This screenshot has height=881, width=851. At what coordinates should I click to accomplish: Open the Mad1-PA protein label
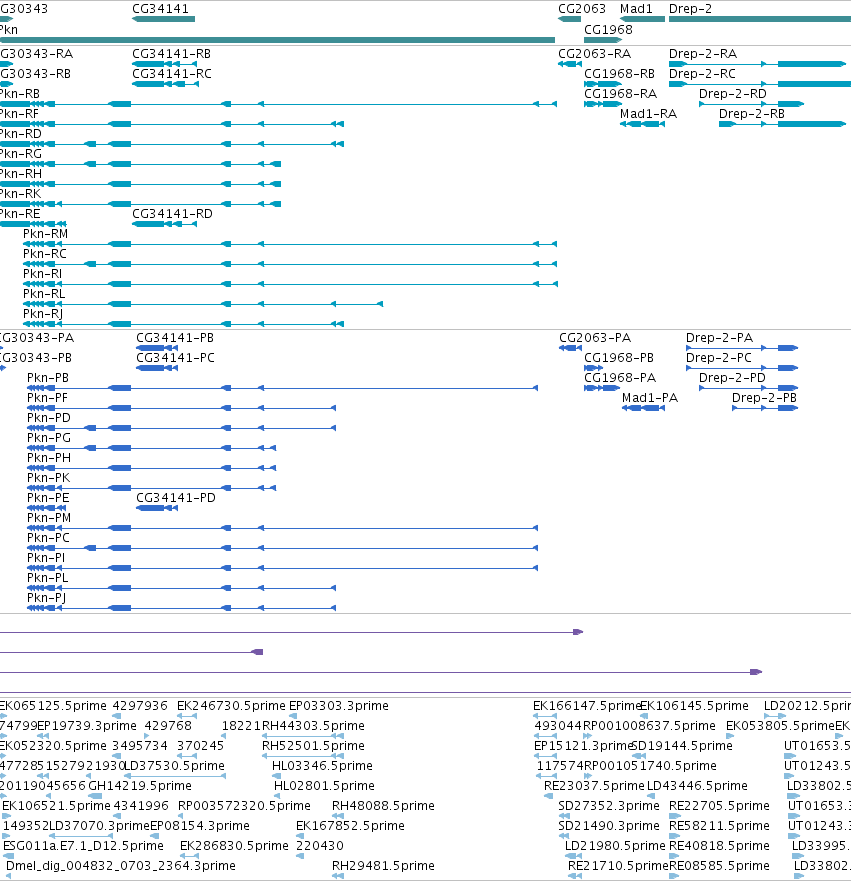tap(650, 398)
